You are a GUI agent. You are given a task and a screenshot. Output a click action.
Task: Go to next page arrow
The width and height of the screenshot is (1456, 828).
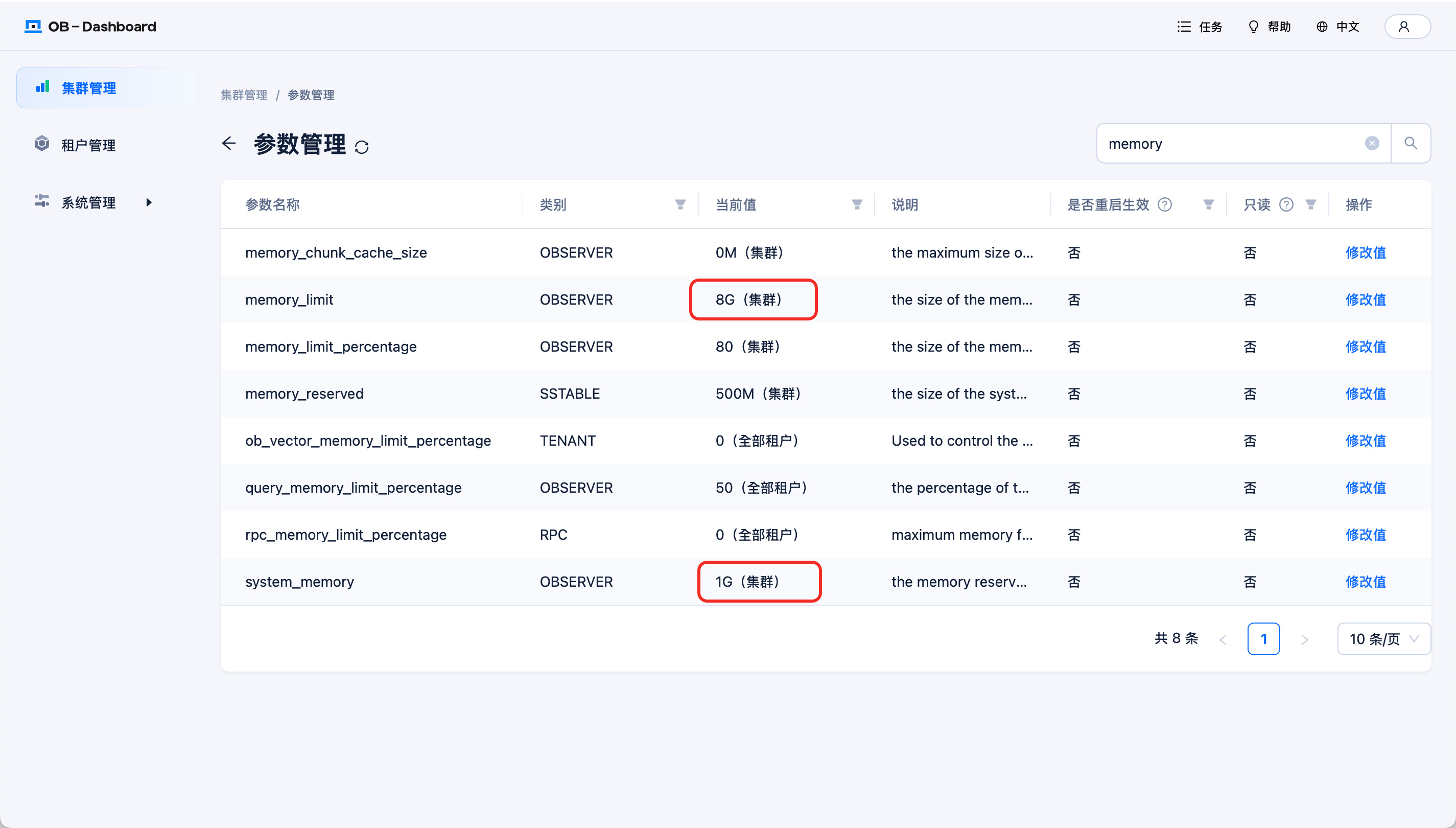tap(1305, 640)
